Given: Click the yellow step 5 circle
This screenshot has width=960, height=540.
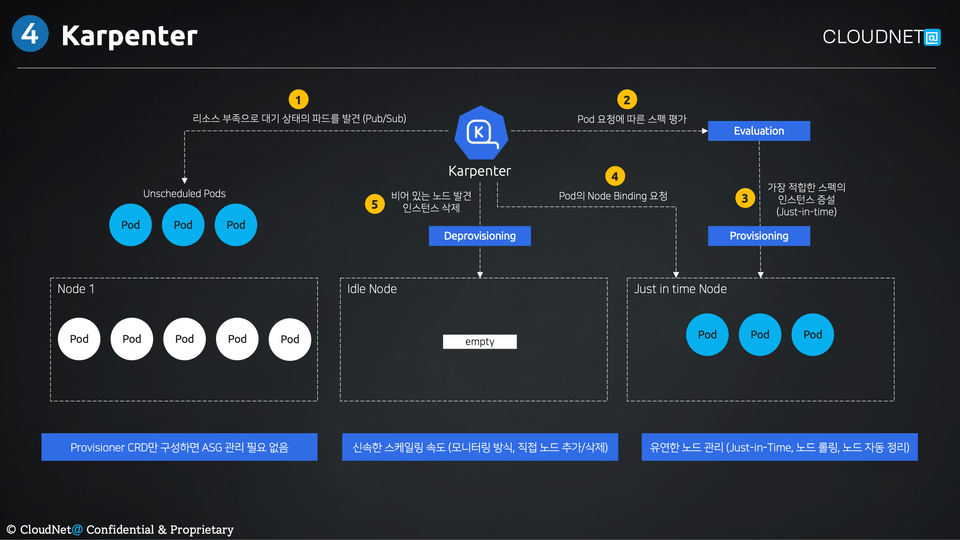Looking at the screenshot, I should click(x=375, y=204).
